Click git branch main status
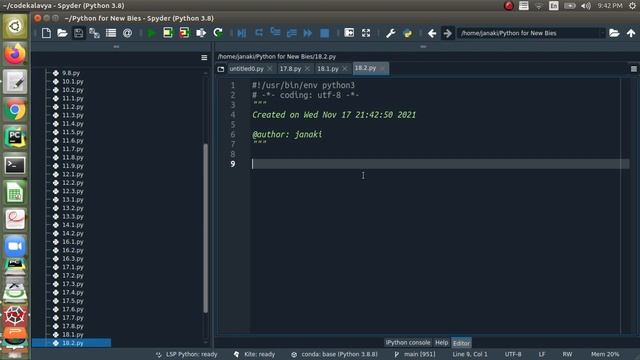The height and width of the screenshot is (360, 640). coord(415,354)
